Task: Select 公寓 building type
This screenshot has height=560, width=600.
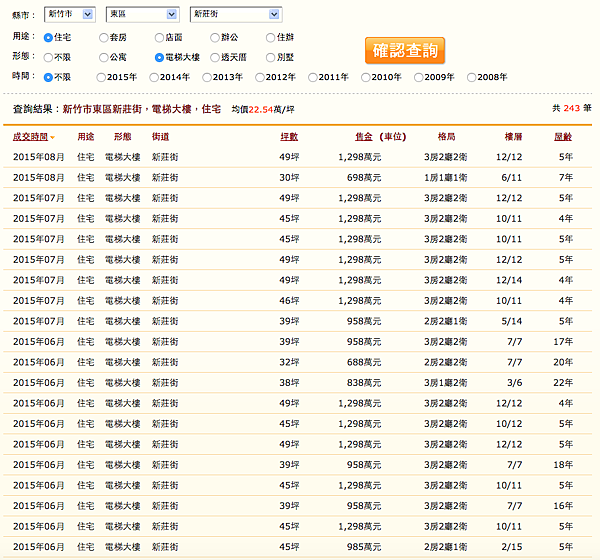Action: tap(102, 57)
